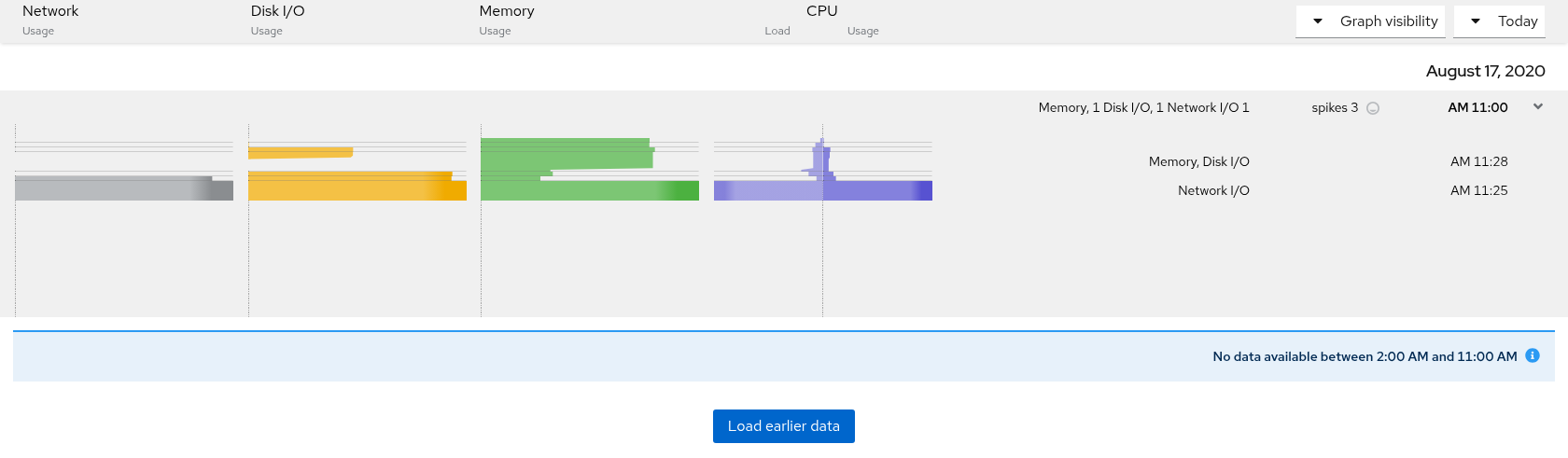Select the Network column header
The width and height of the screenshot is (1568, 458).
pos(50,11)
